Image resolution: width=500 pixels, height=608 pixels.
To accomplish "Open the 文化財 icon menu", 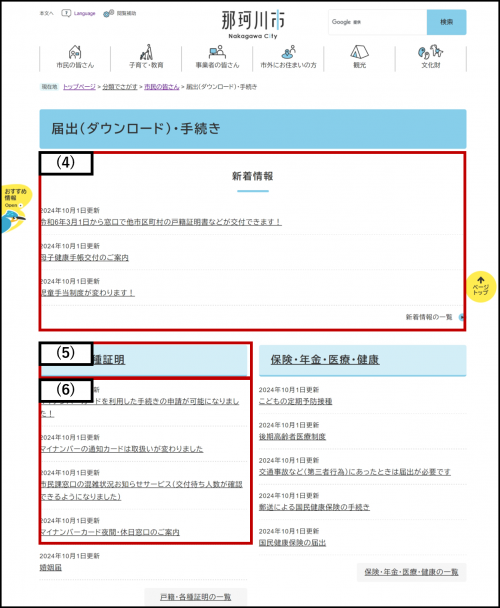I will (431, 57).
